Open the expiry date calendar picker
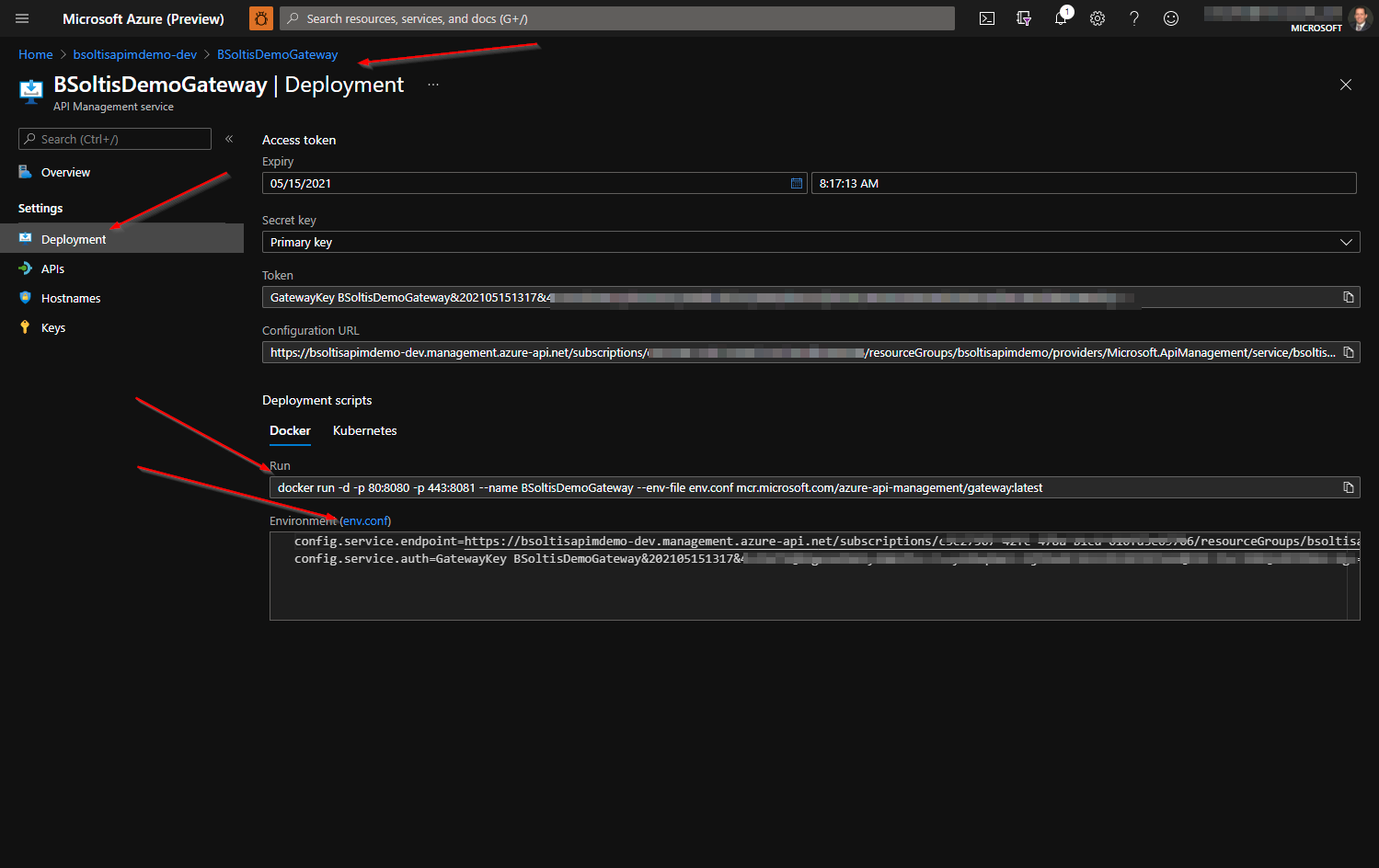Image resolution: width=1379 pixels, height=868 pixels. [796, 182]
